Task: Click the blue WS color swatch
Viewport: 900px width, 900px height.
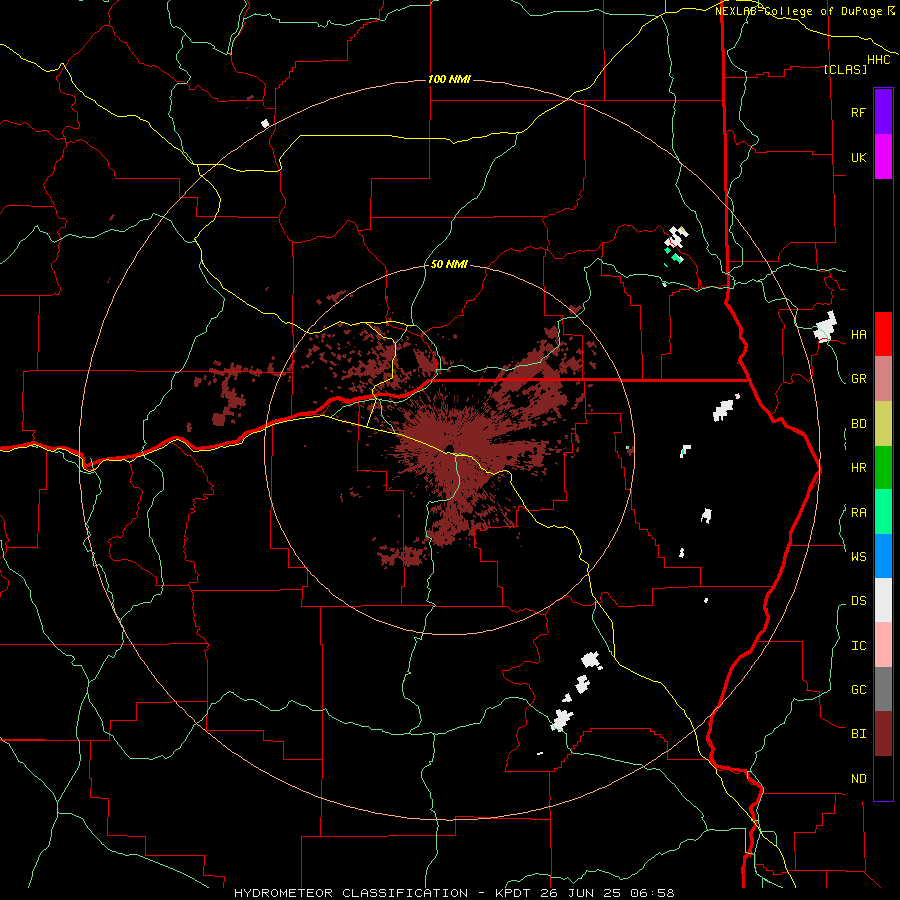Action: 883,556
